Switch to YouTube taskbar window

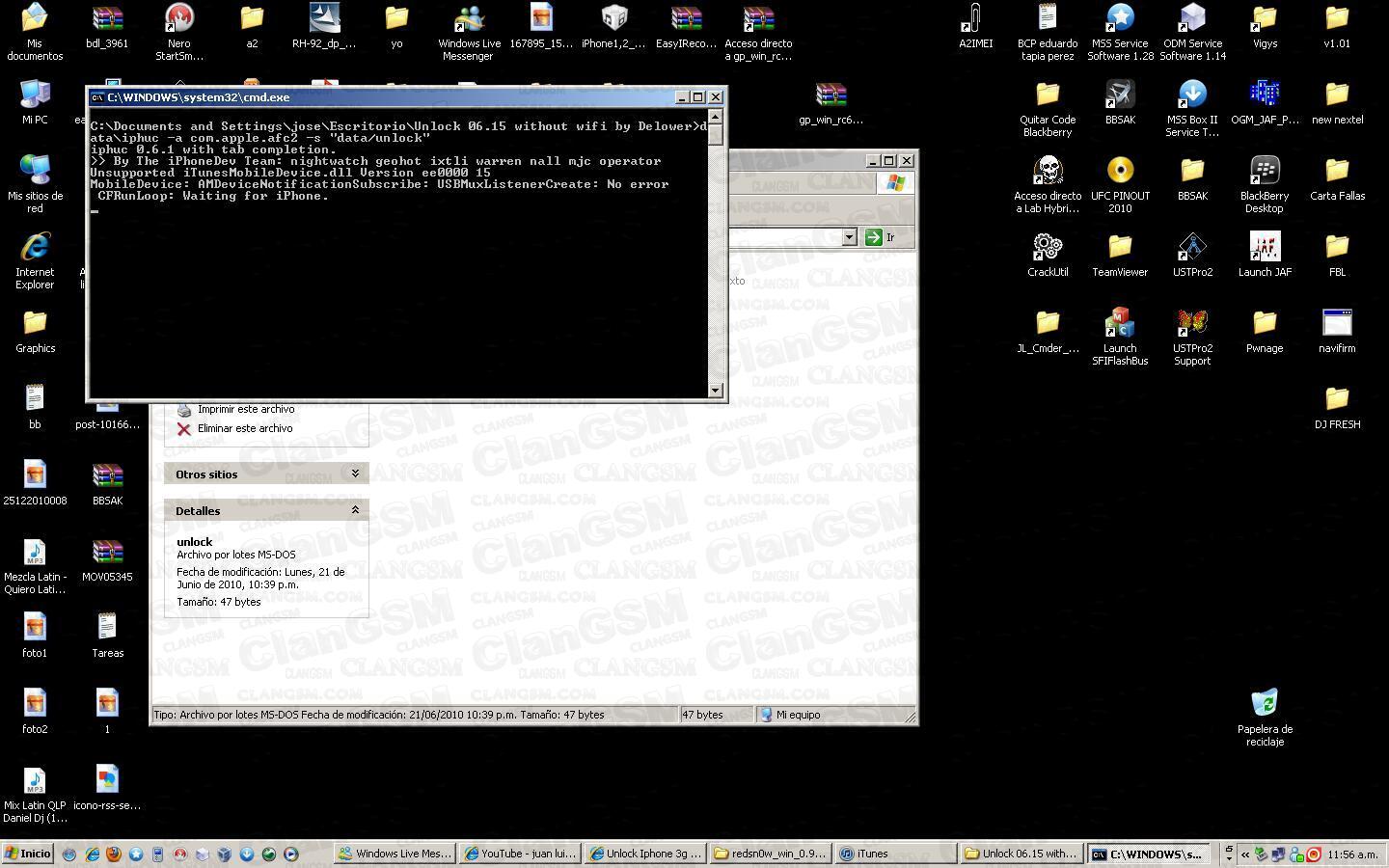coord(521,854)
